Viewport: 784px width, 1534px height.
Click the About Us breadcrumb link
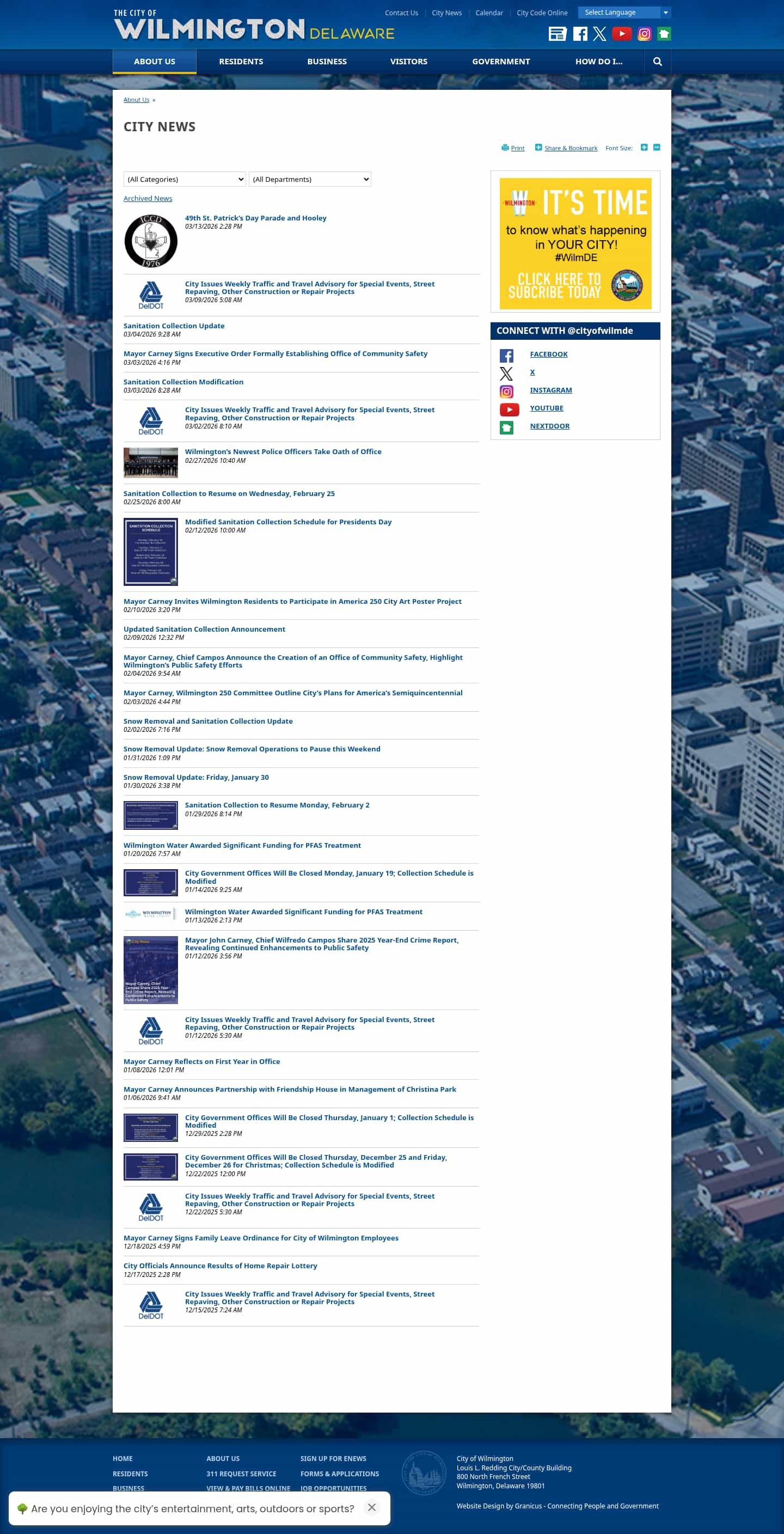click(136, 100)
